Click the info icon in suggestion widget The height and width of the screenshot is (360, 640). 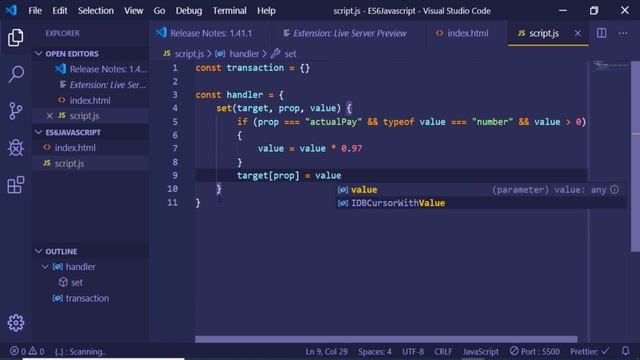tap(614, 189)
